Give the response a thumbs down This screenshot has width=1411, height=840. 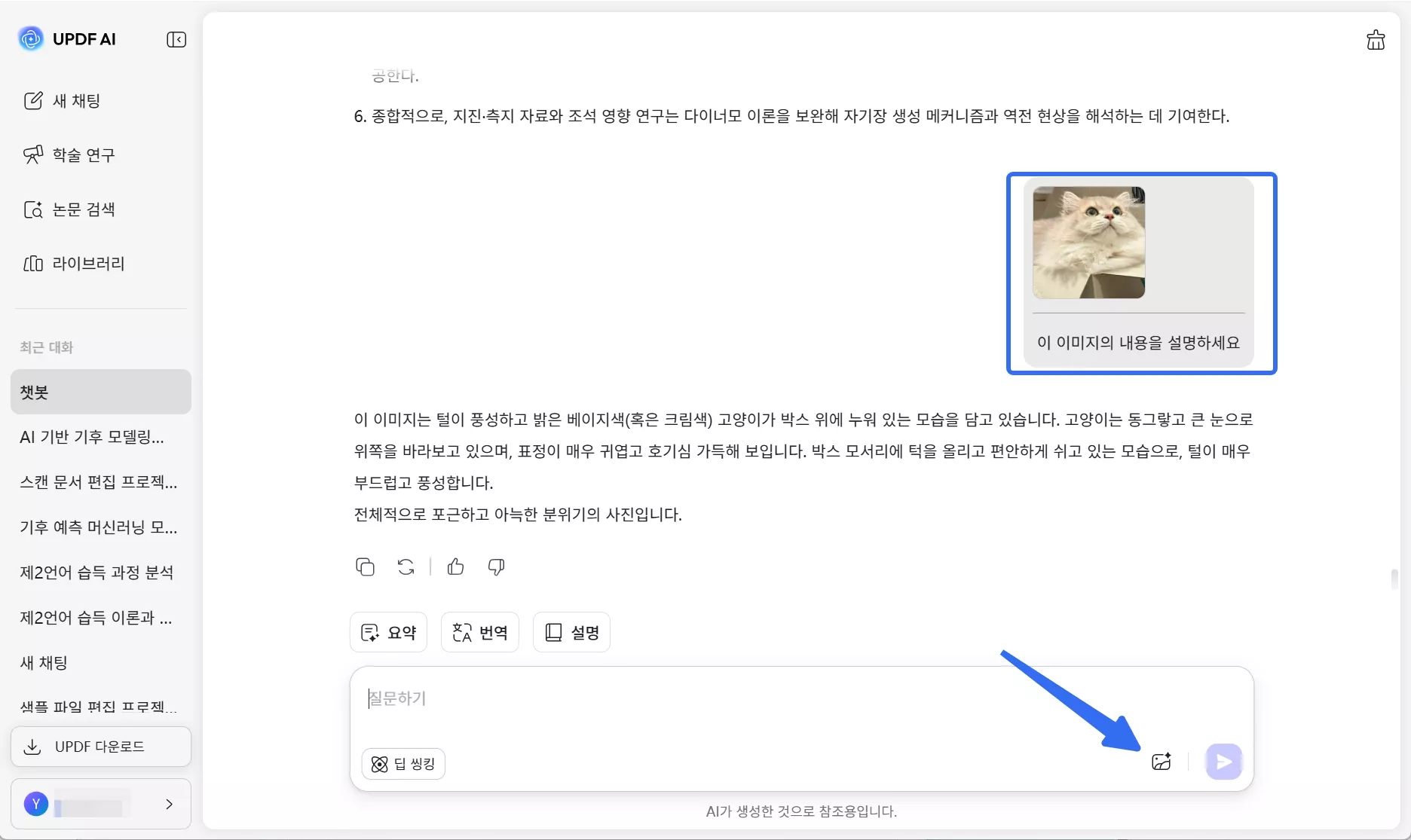point(496,567)
